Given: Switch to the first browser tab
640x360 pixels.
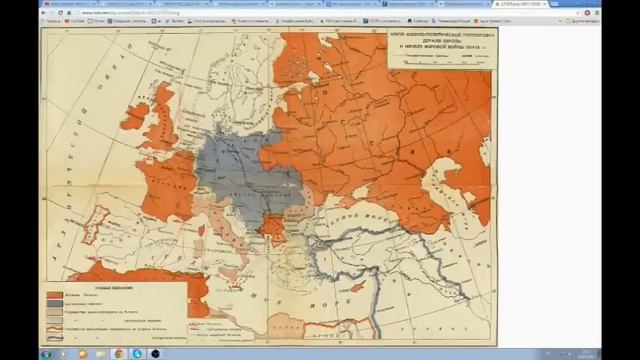Looking at the screenshot, I should tap(69, 4).
